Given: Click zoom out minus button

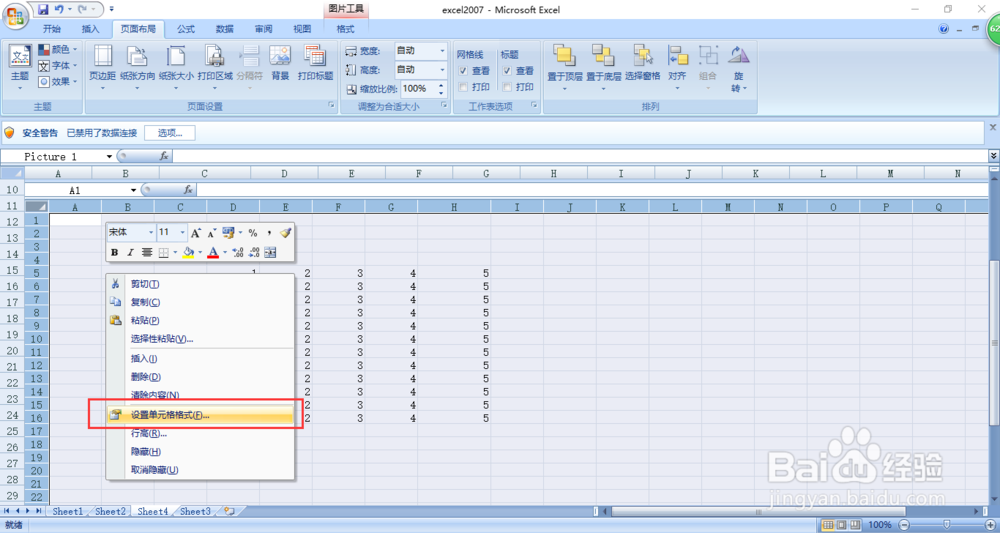Looking at the screenshot, I should click(x=904, y=525).
